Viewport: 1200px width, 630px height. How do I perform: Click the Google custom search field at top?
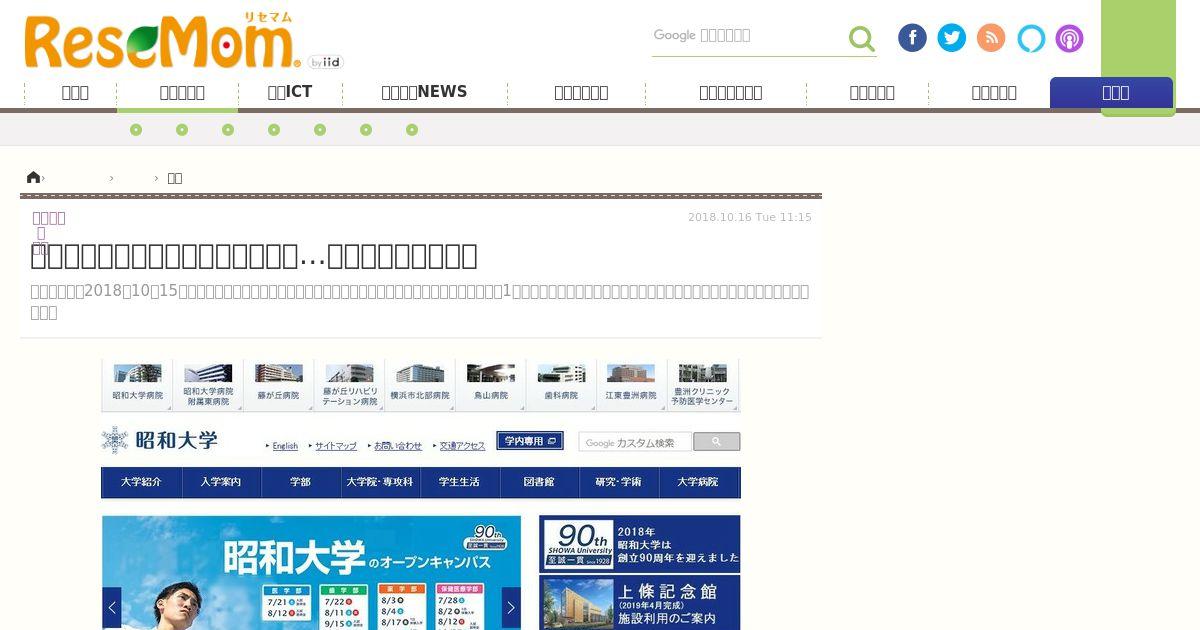(748, 36)
